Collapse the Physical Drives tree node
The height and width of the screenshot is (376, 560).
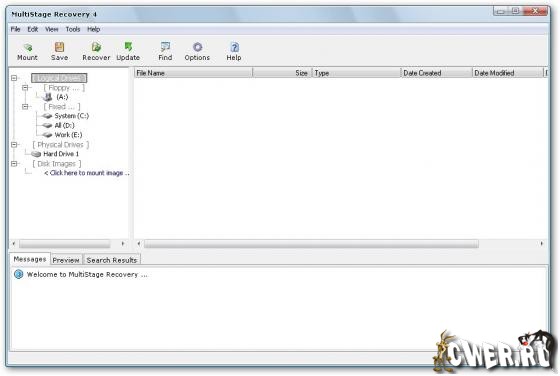(x=14, y=145)
